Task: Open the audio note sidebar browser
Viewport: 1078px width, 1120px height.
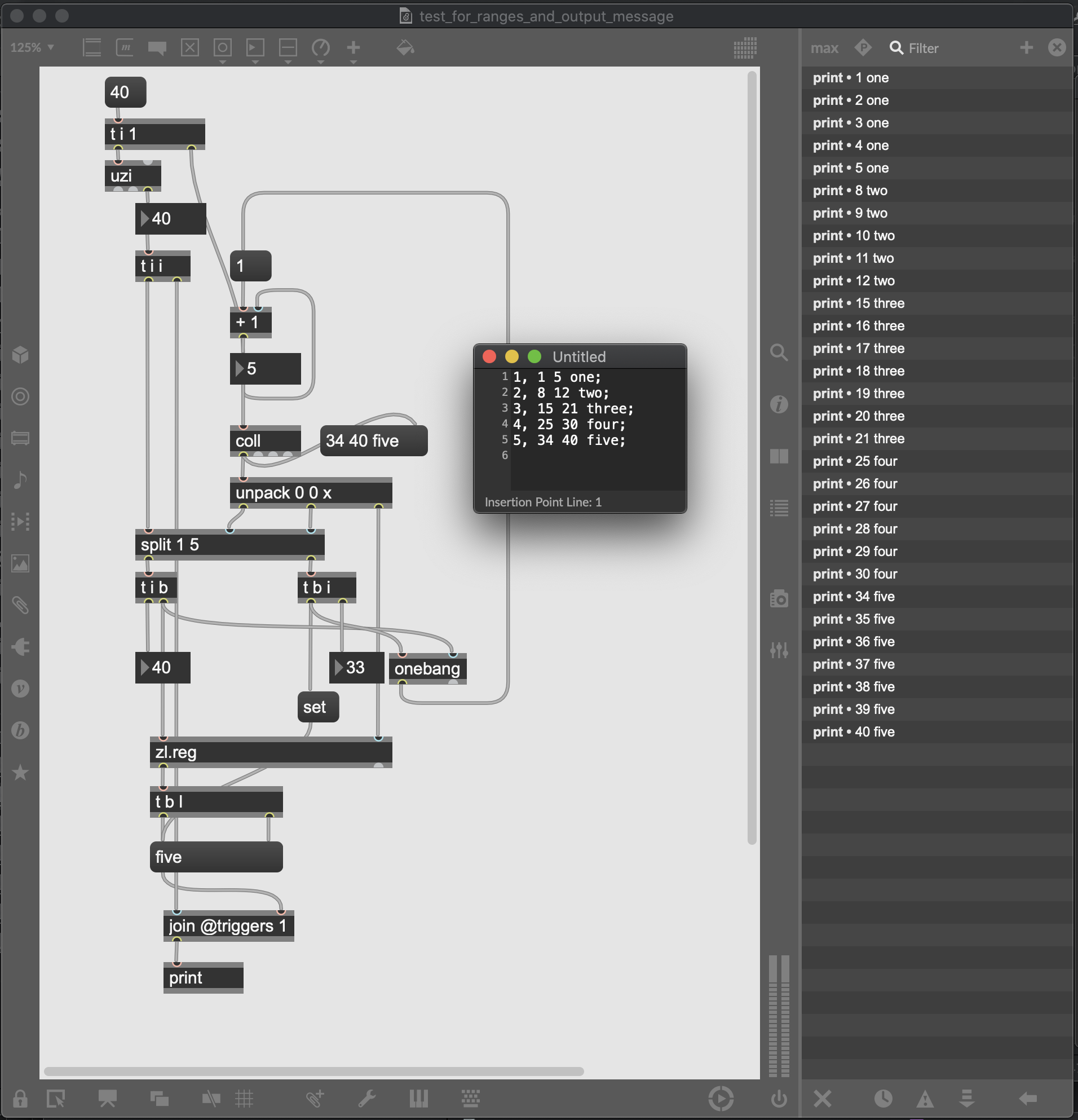Action: pos(20,480)
